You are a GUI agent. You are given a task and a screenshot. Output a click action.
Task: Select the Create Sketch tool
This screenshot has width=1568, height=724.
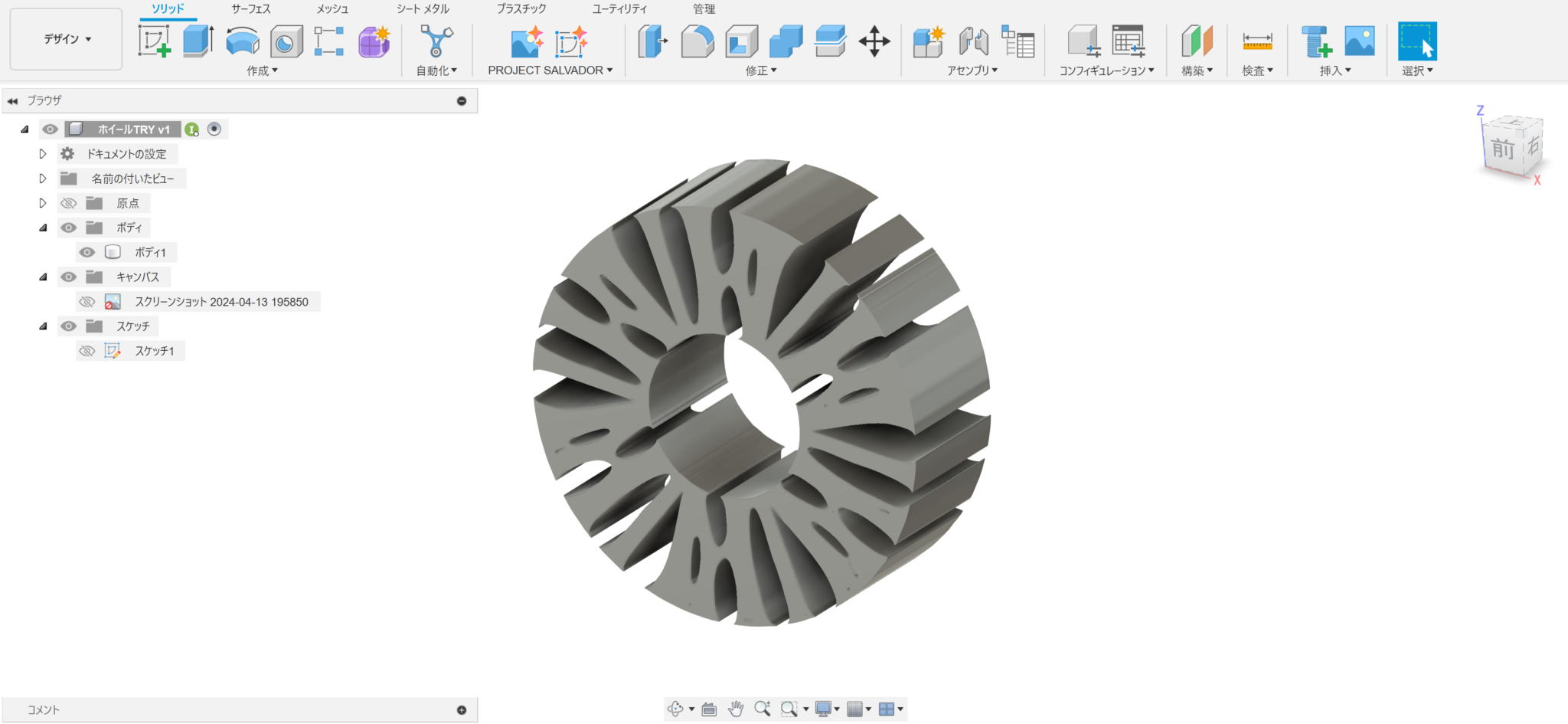[x=155, y=42]
